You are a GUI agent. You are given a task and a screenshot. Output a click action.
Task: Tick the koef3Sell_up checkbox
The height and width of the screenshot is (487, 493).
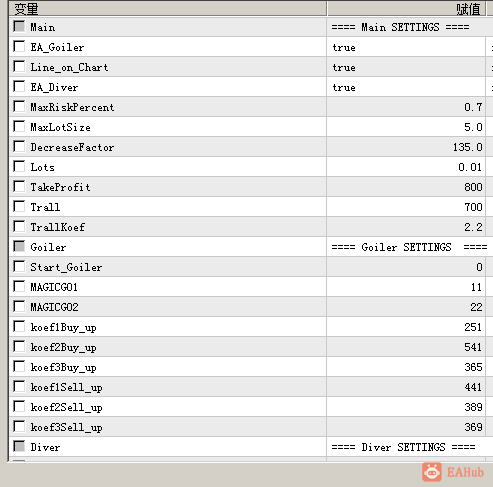19,426
